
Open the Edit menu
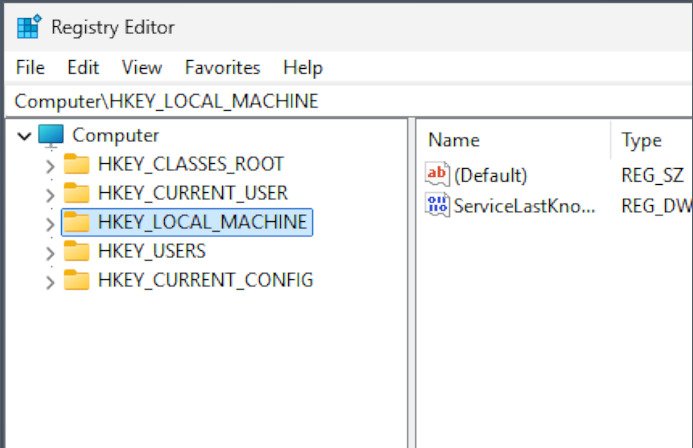[83, 68]
